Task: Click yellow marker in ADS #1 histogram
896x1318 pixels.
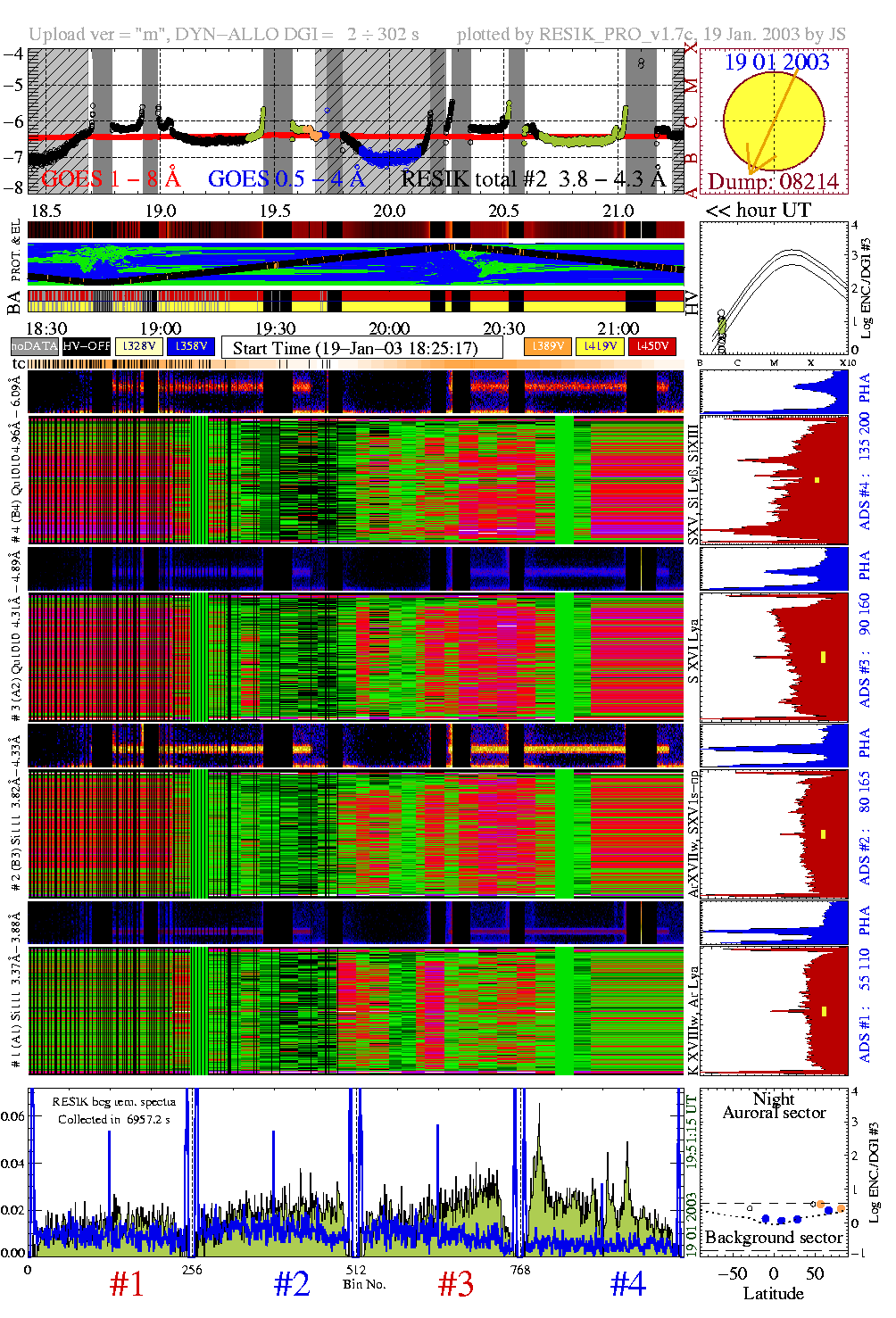Action: [824, 1011]
